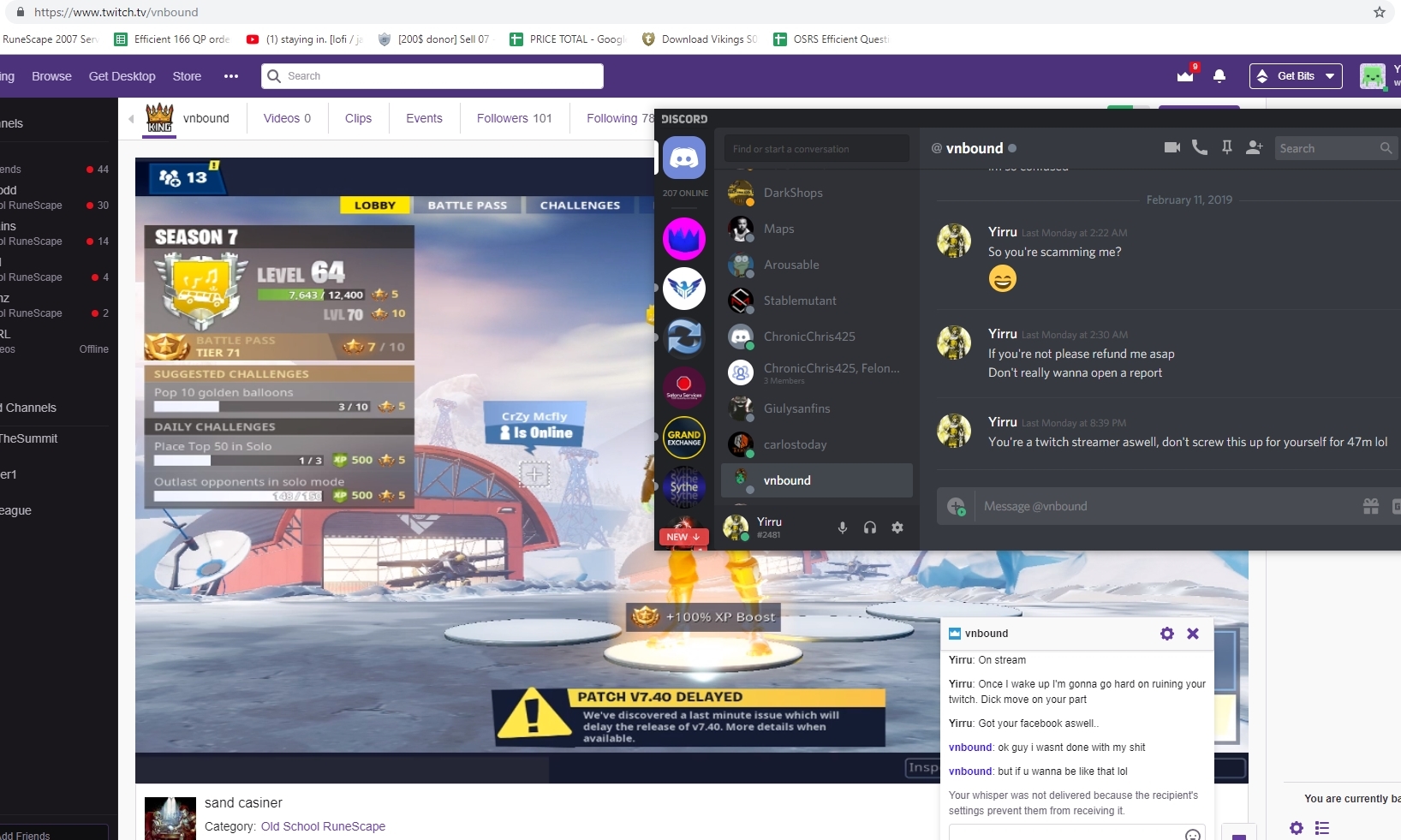Open Old School RuneScape category link

tap(323, 826)
